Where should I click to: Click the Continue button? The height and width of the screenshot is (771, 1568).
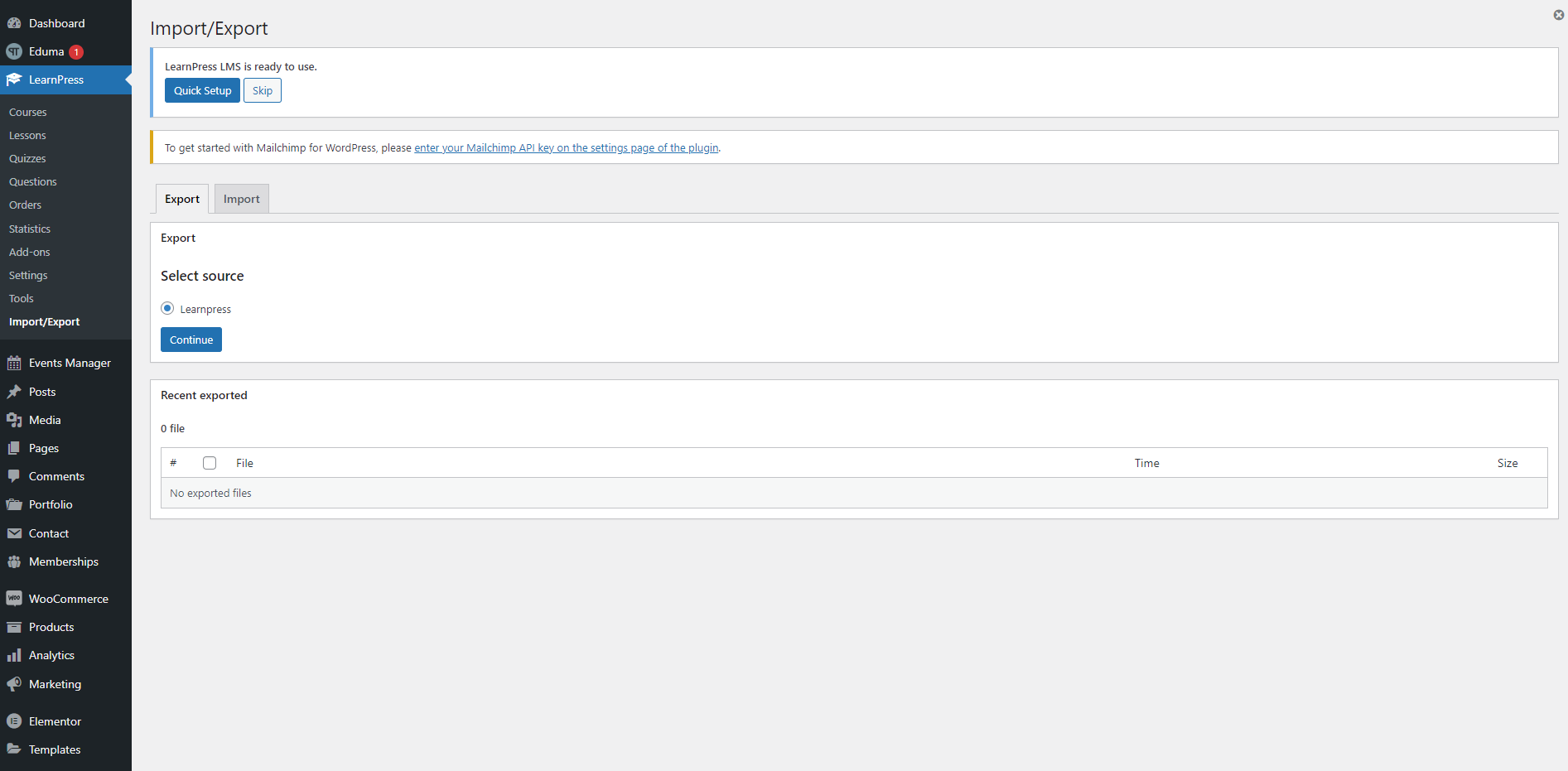[x=191, y=340]
